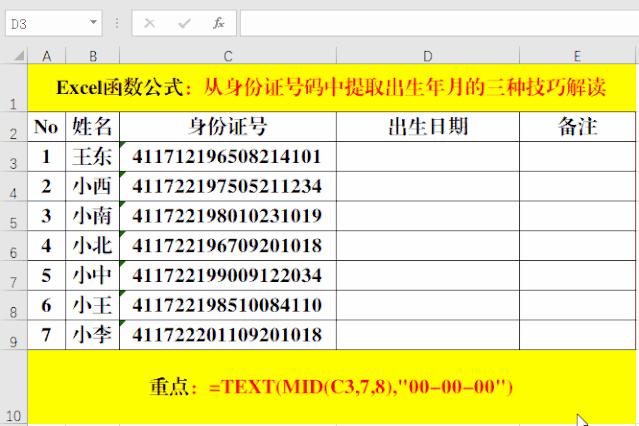Image resolution: width=639 pixels, height=426 pixels.
Task: Select ID cell 411722201109201018
Action: pyautogui.click(x=228, y=335)
